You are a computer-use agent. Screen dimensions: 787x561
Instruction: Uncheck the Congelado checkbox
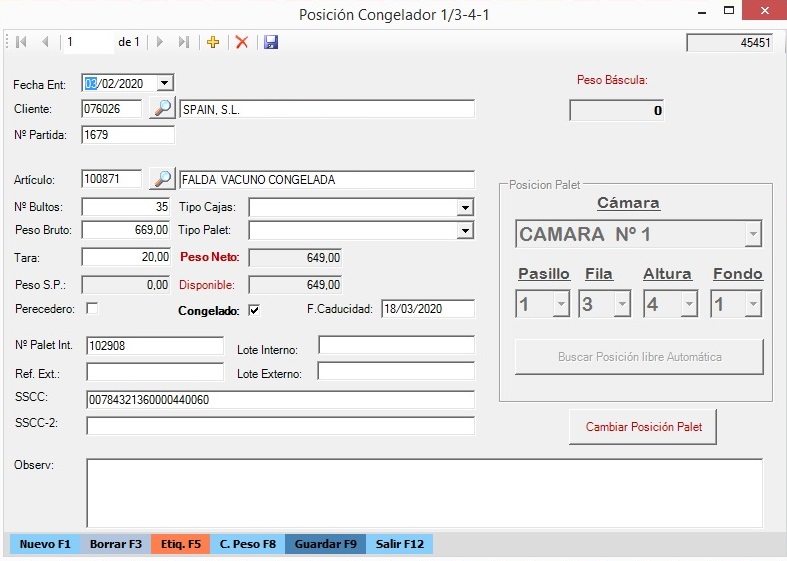click(254, 310)
